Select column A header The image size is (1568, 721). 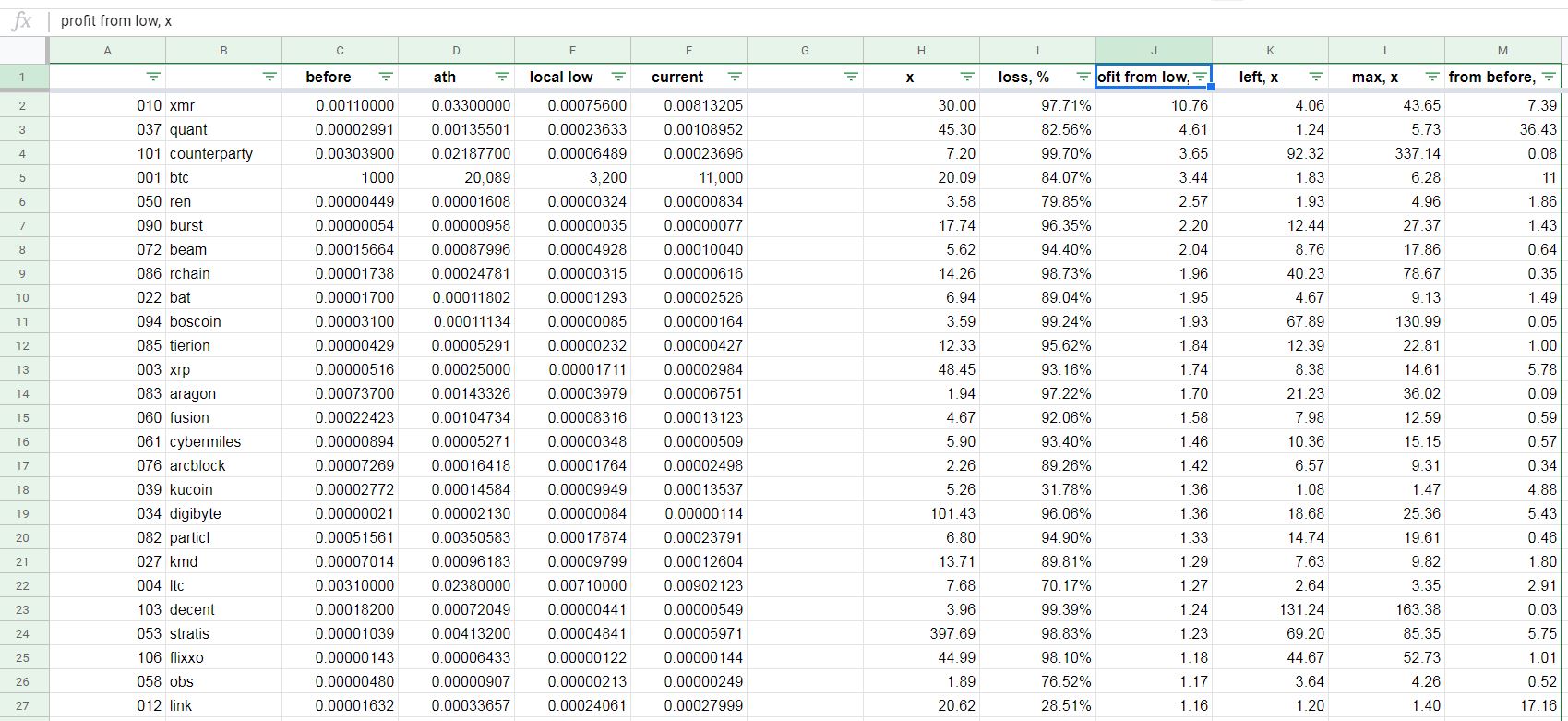[x=108, y=51]
